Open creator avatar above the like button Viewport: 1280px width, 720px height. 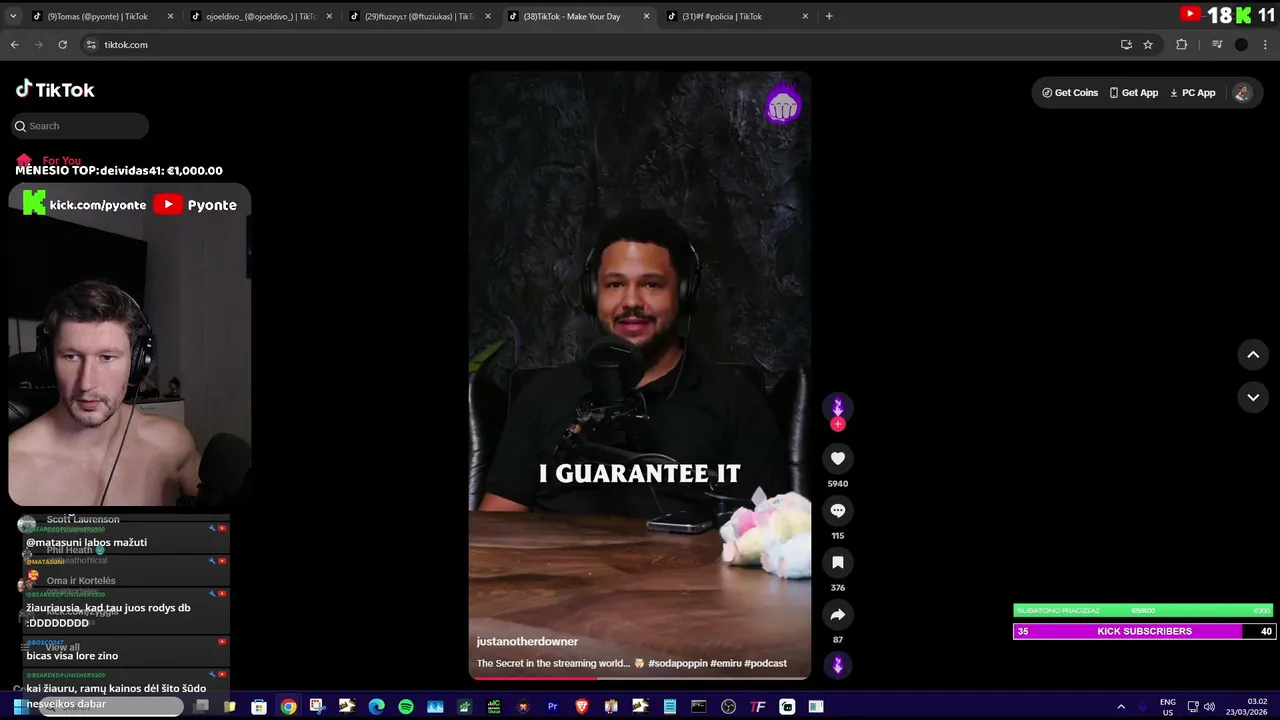[x=838, y=406]
